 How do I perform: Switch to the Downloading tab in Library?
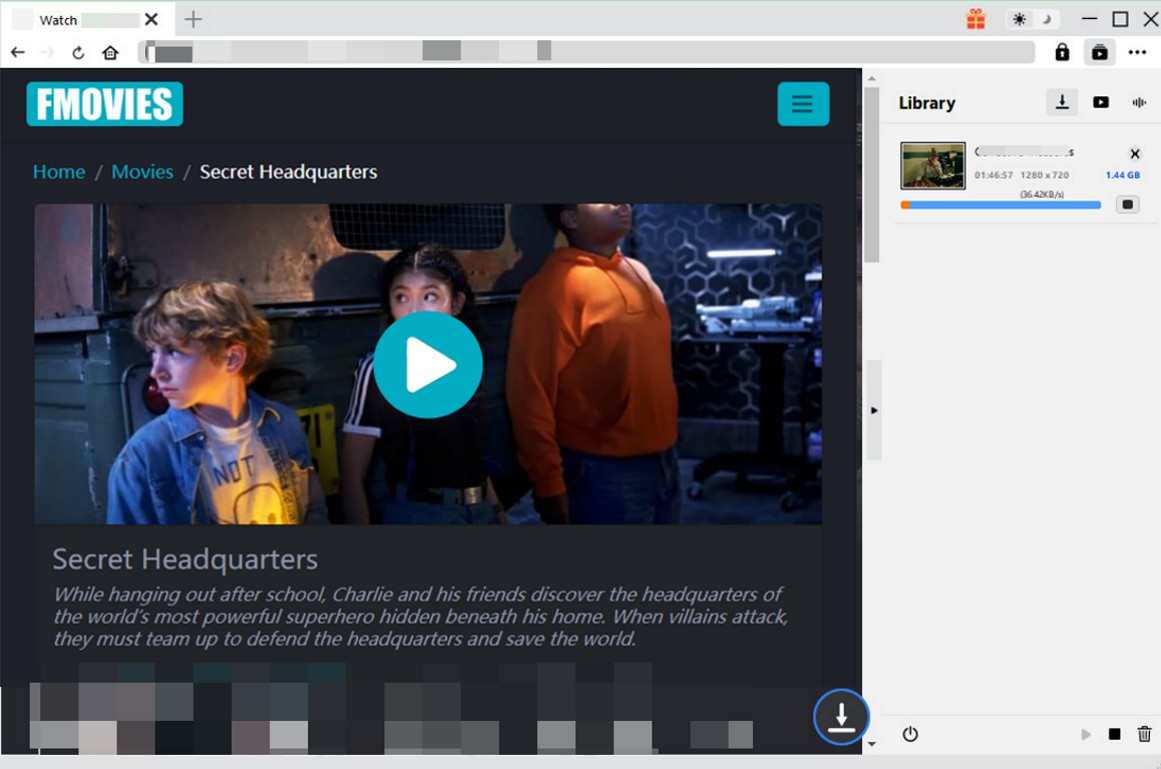tap(1062, 102)
